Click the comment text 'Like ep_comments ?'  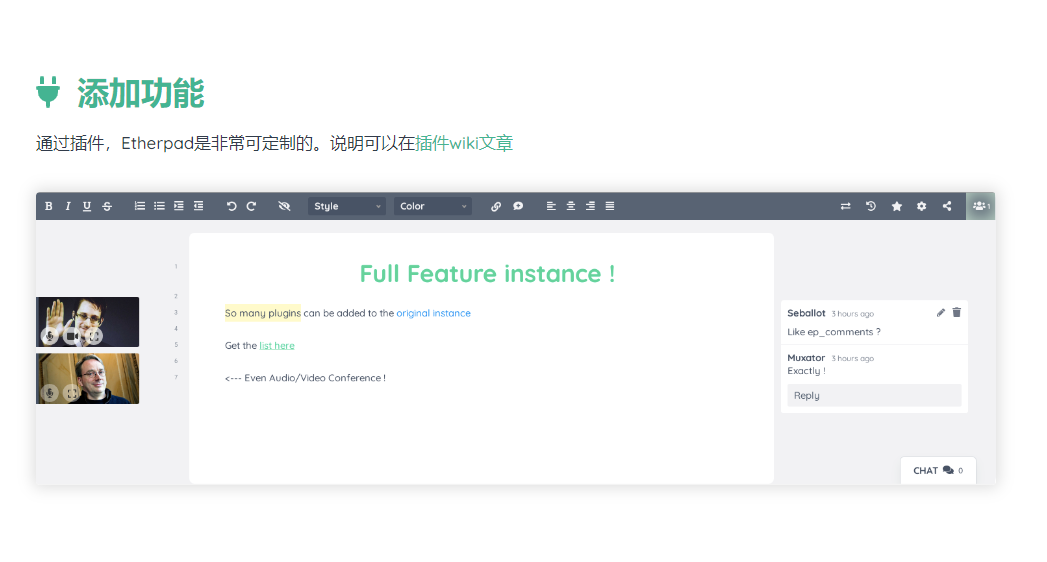tap(833, 332)
